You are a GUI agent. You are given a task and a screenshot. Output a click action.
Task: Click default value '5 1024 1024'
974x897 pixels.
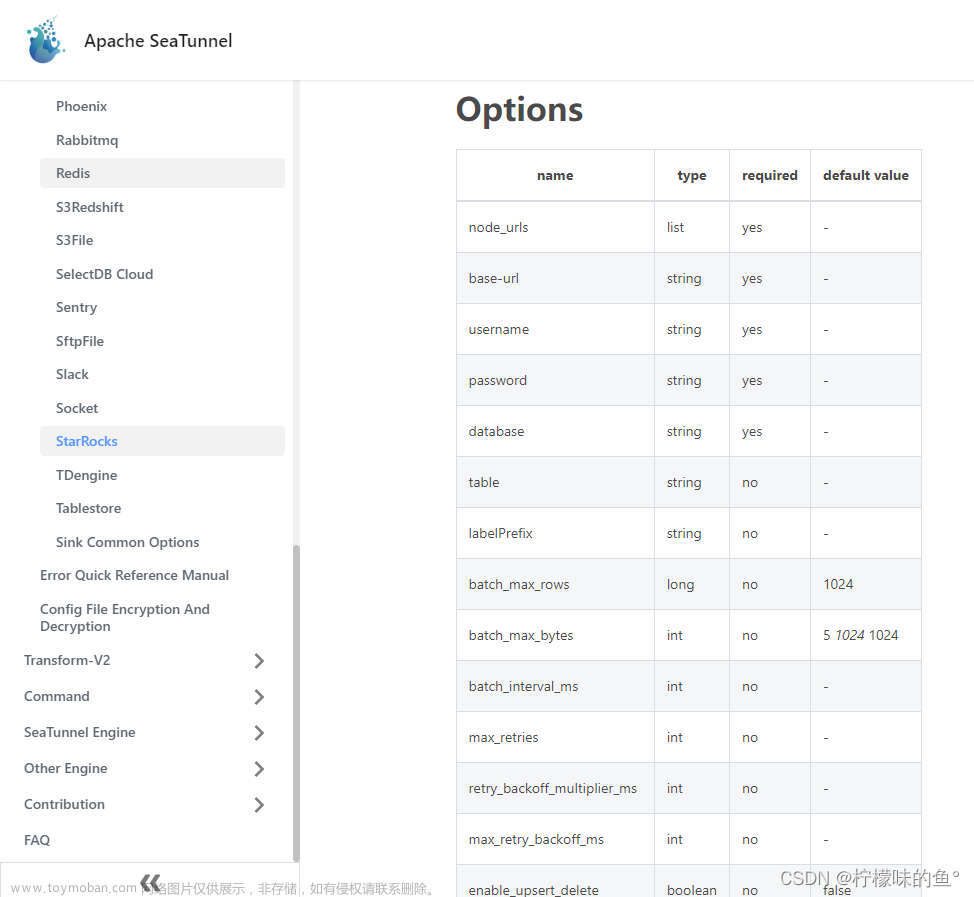pyautogui.click(x=860, y=635)
